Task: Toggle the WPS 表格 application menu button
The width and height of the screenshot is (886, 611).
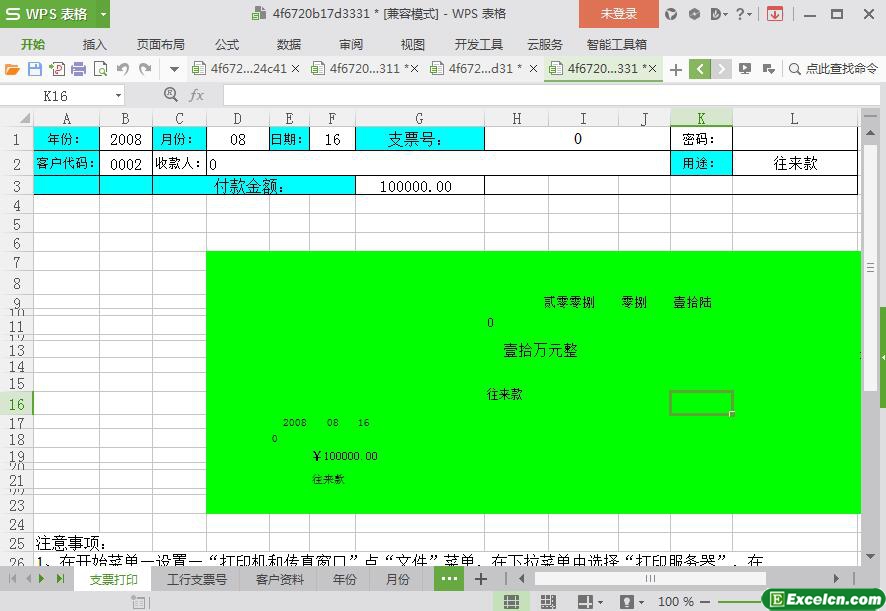Action: [x=55, y=14]
